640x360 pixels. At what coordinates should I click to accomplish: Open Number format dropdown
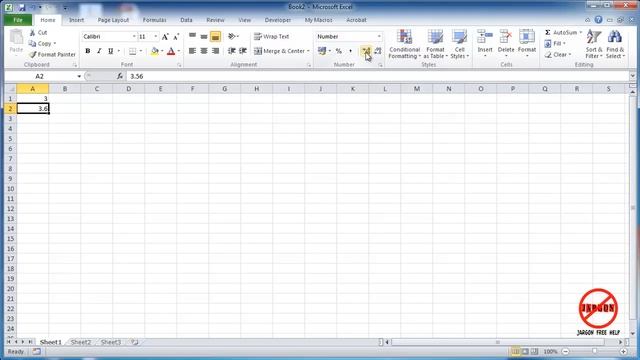coord(379,36)
